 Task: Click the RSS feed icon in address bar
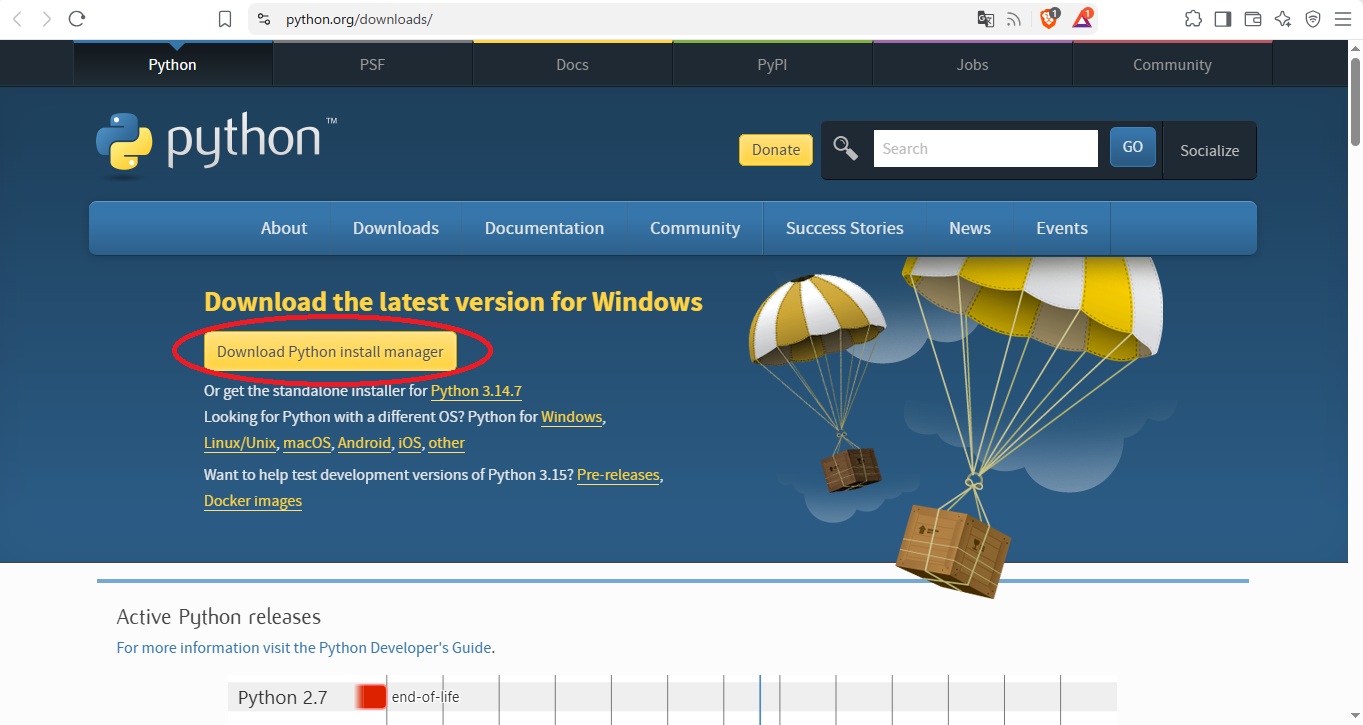[x=1014, y=19]
